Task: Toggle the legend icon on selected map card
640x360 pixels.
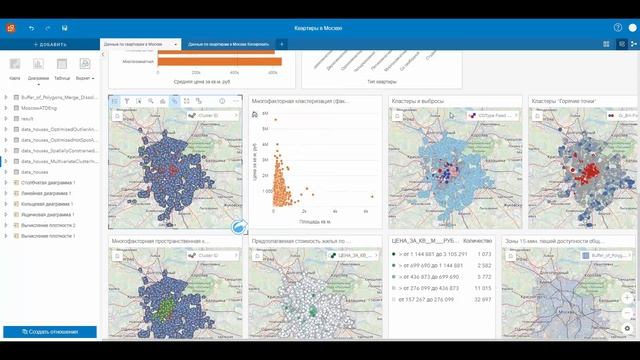Action: 115,101
